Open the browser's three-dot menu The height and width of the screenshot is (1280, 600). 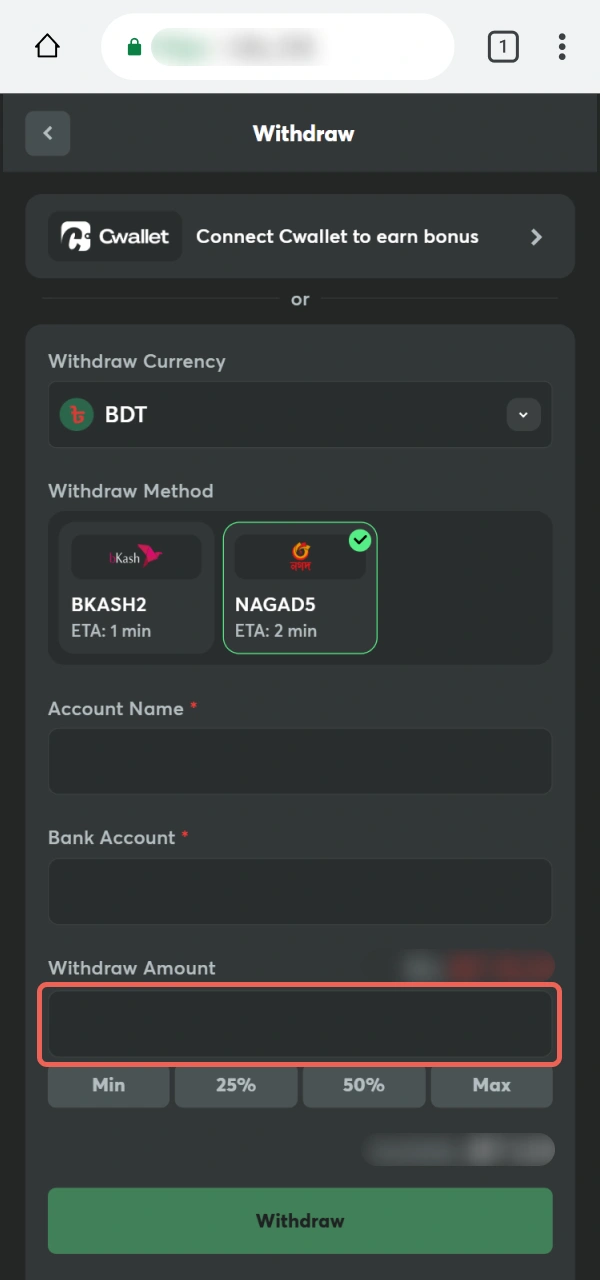[x=562, y=46]
